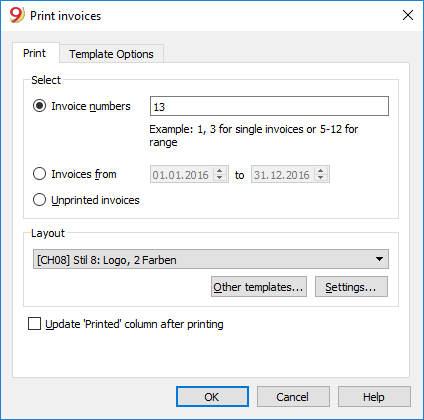Decrease the end date with down arrow
The width and height of the screenshot is (424, 420).
321,178
